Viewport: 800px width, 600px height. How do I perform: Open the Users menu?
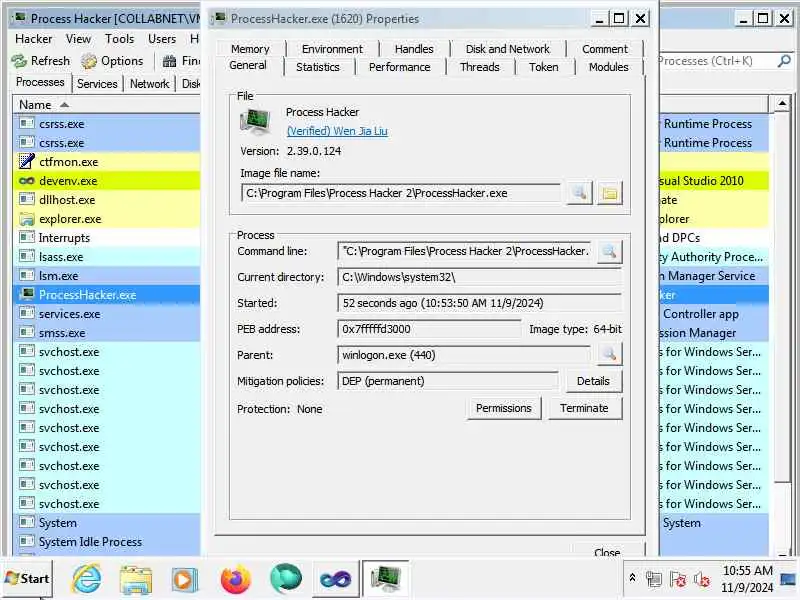(162, 39)
